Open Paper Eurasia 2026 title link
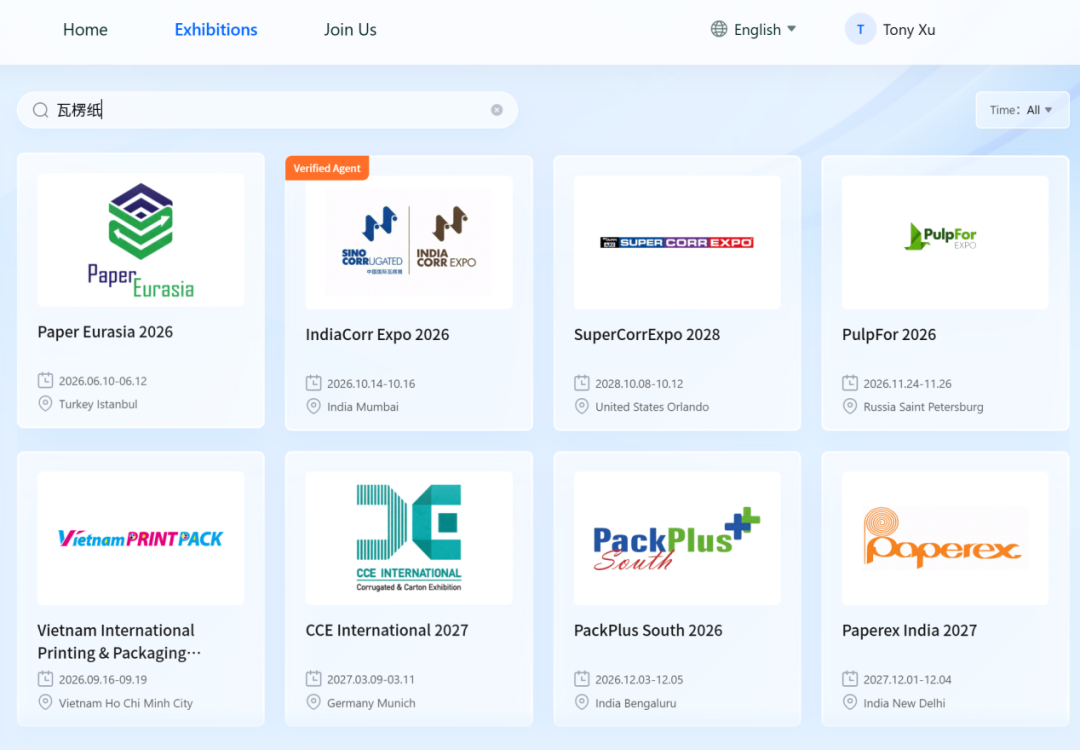 click(105, 332)
